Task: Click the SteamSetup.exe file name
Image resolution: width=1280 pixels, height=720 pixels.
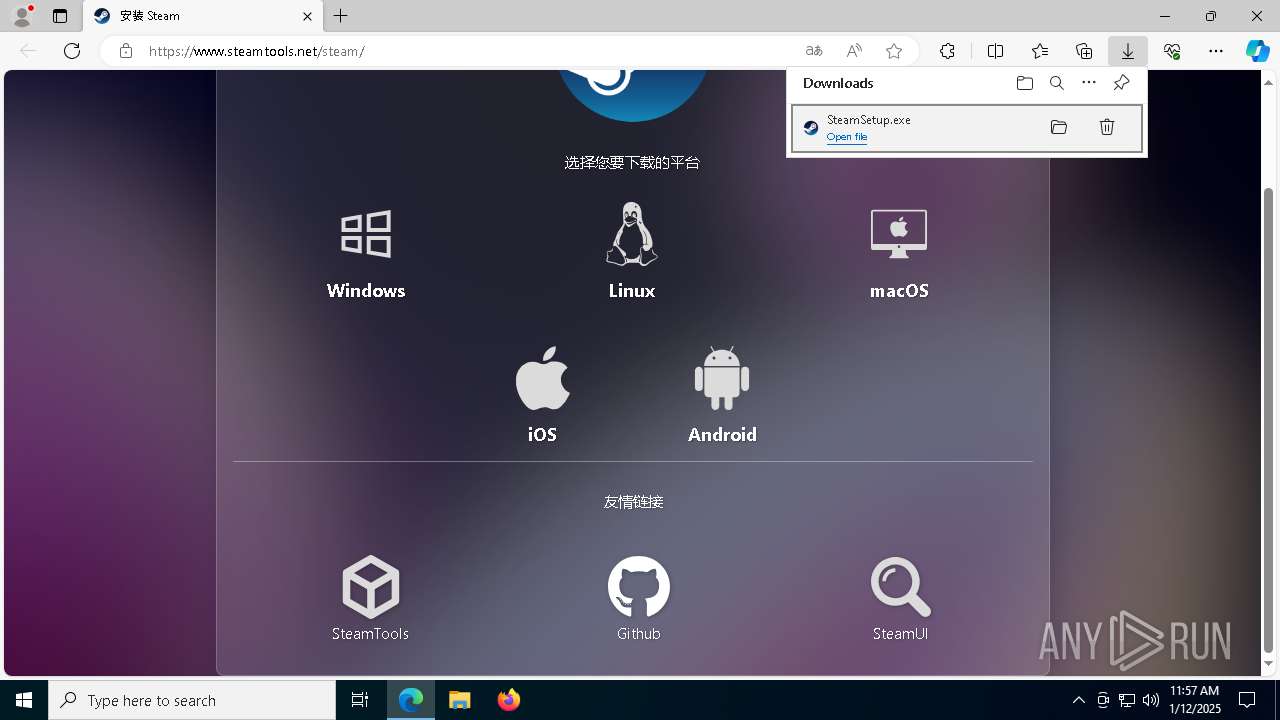Action: tap(869, 120)
